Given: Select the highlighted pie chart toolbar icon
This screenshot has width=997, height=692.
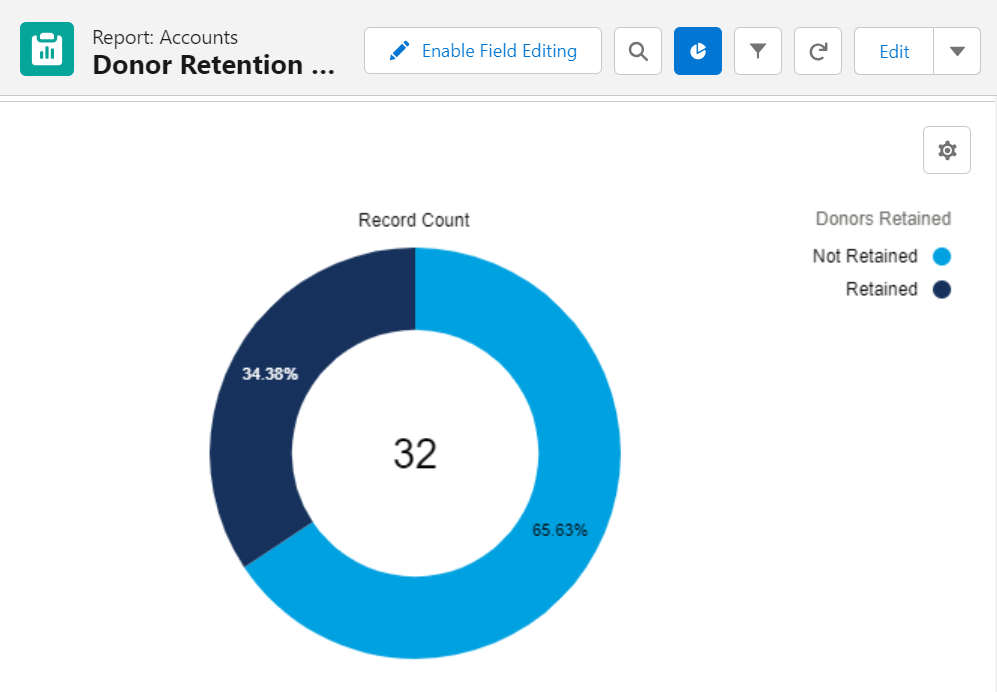Looking at the screenshot, I should click(x=697, y=50).
